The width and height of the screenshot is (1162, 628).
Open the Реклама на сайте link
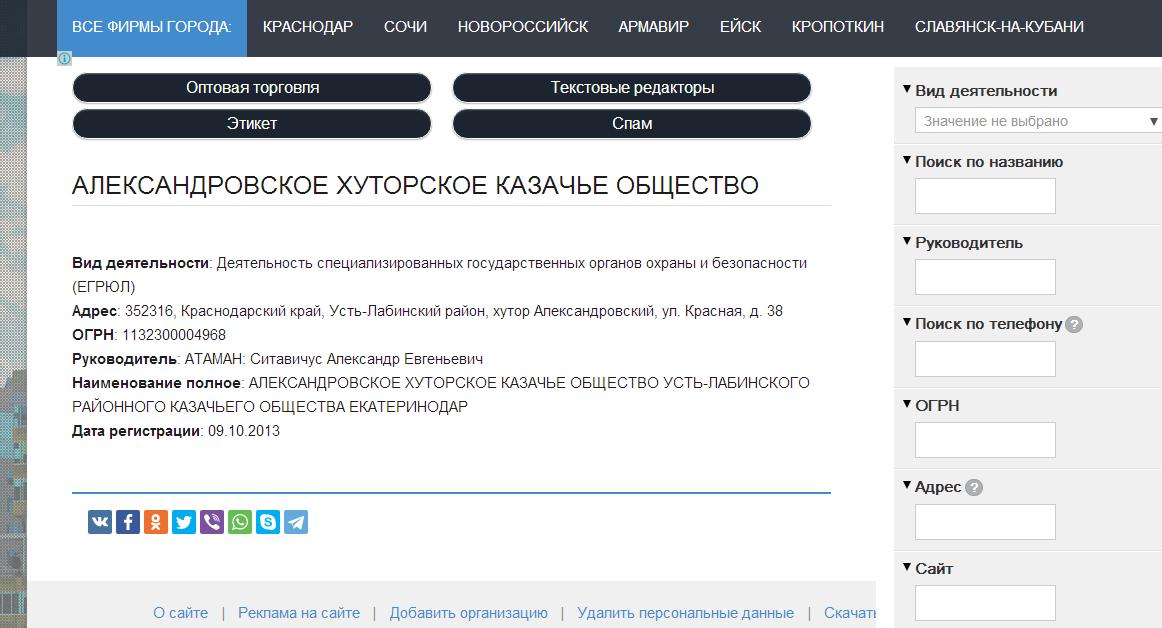(299, 613)
